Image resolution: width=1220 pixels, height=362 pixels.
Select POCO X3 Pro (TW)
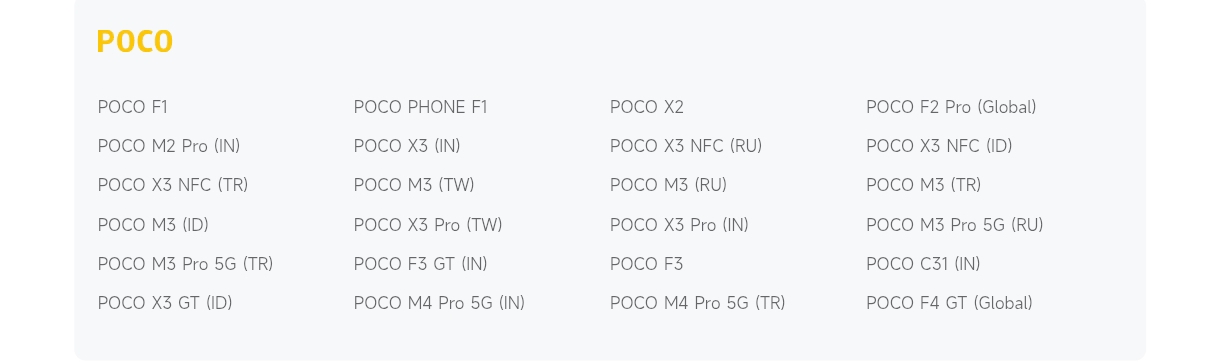428,225
